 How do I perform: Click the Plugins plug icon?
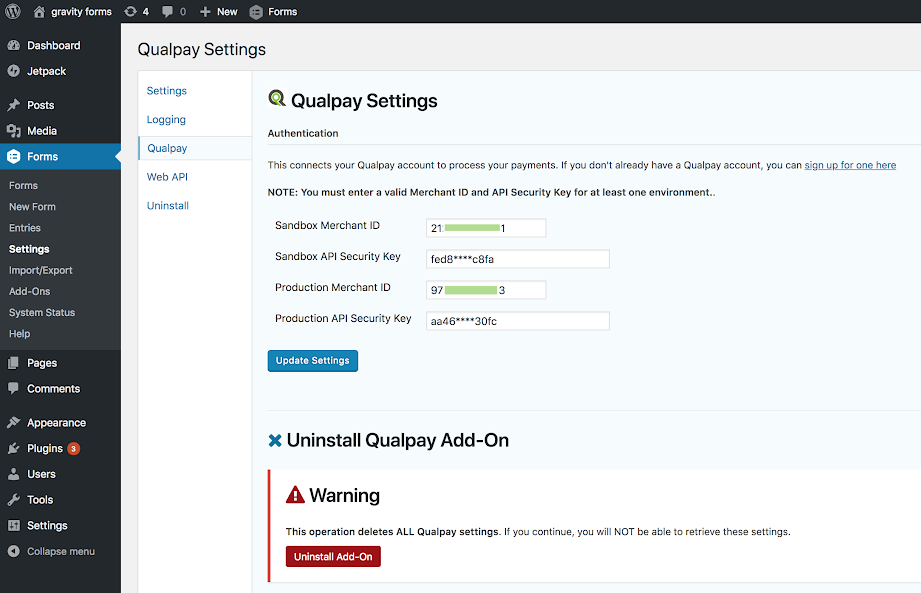[x=14, y=449]
